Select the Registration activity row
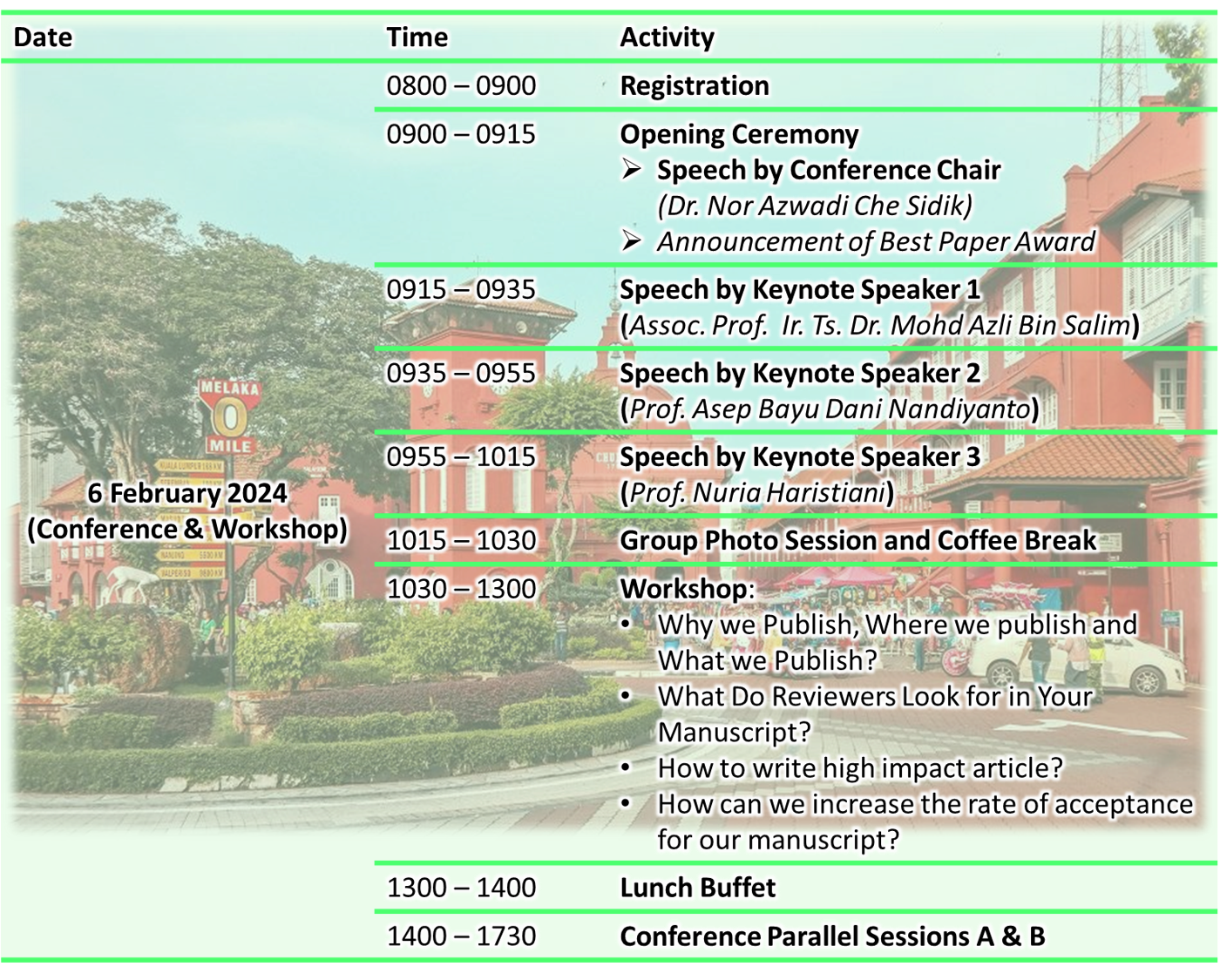Viewport: 1220px width, 980px height. pos(694,85)
